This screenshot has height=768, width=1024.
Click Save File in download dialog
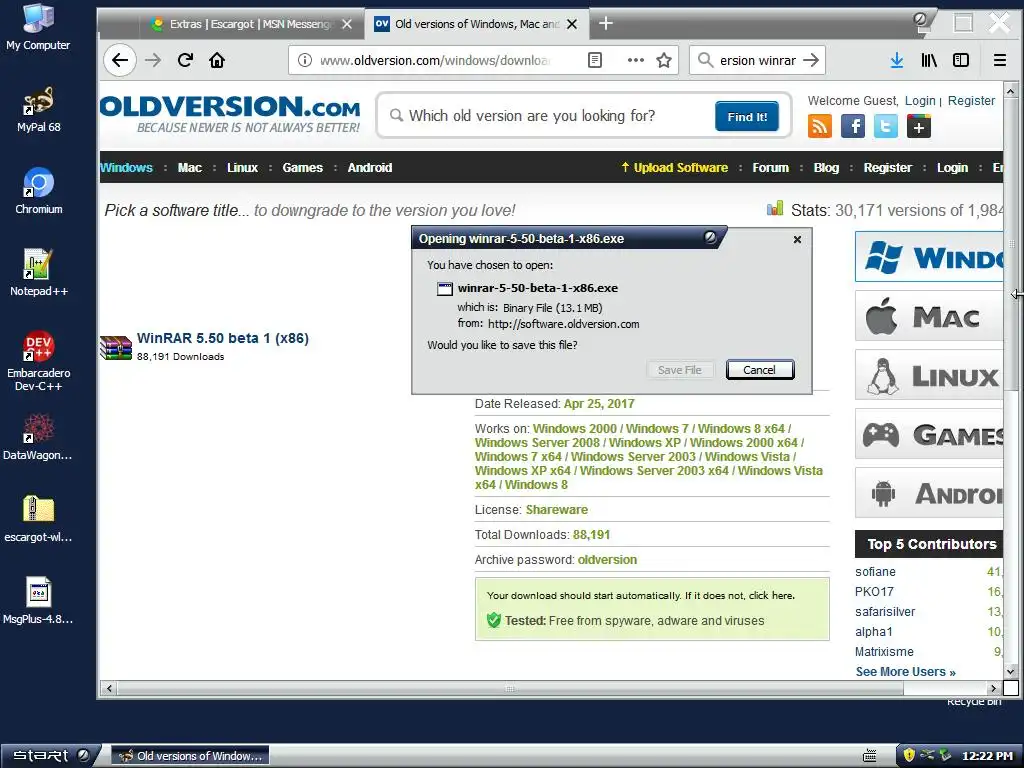point(680,370)
